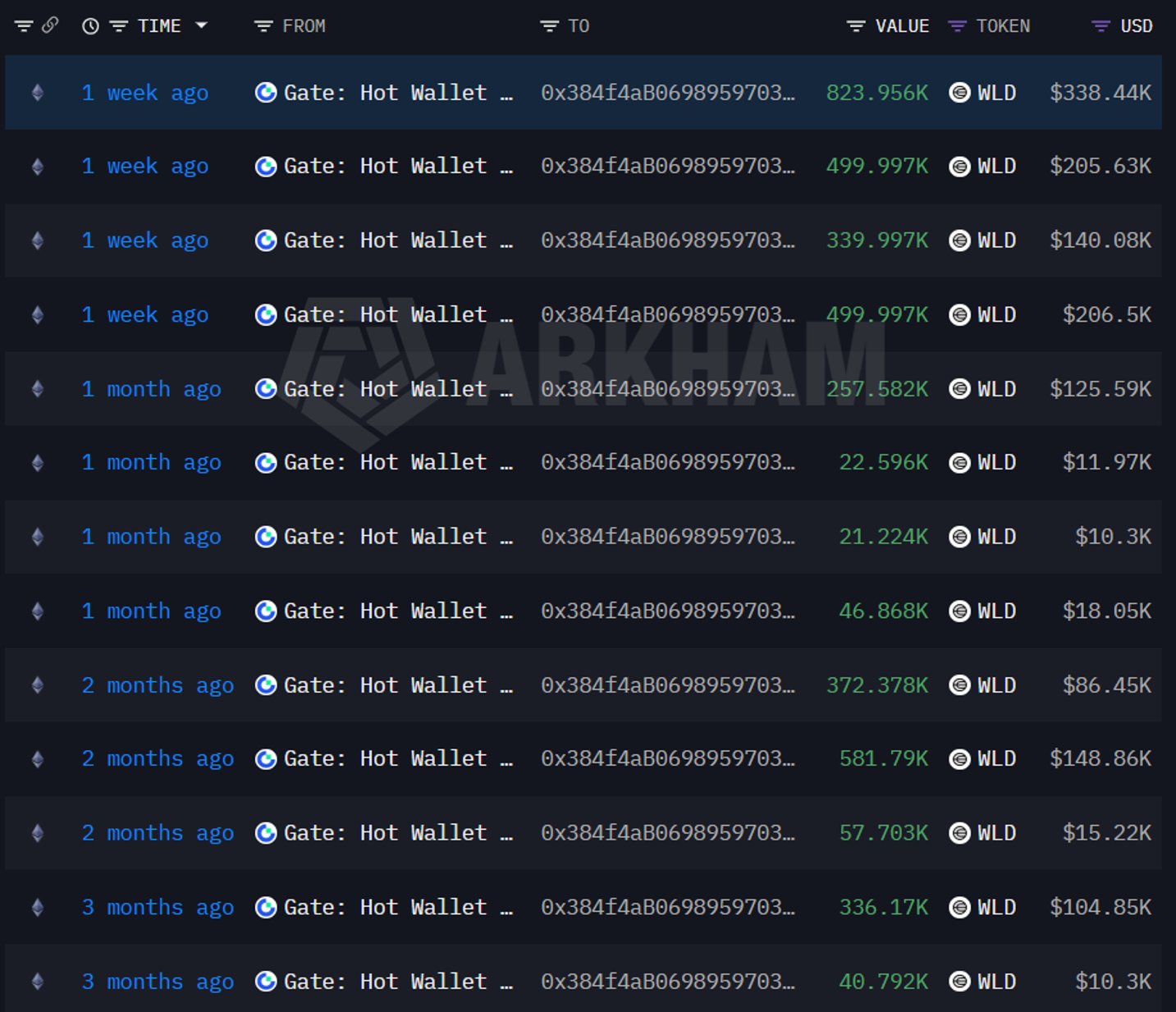Open the TO column filter icon
The height and width of the screenshot is (1012, 1176).
549,26
